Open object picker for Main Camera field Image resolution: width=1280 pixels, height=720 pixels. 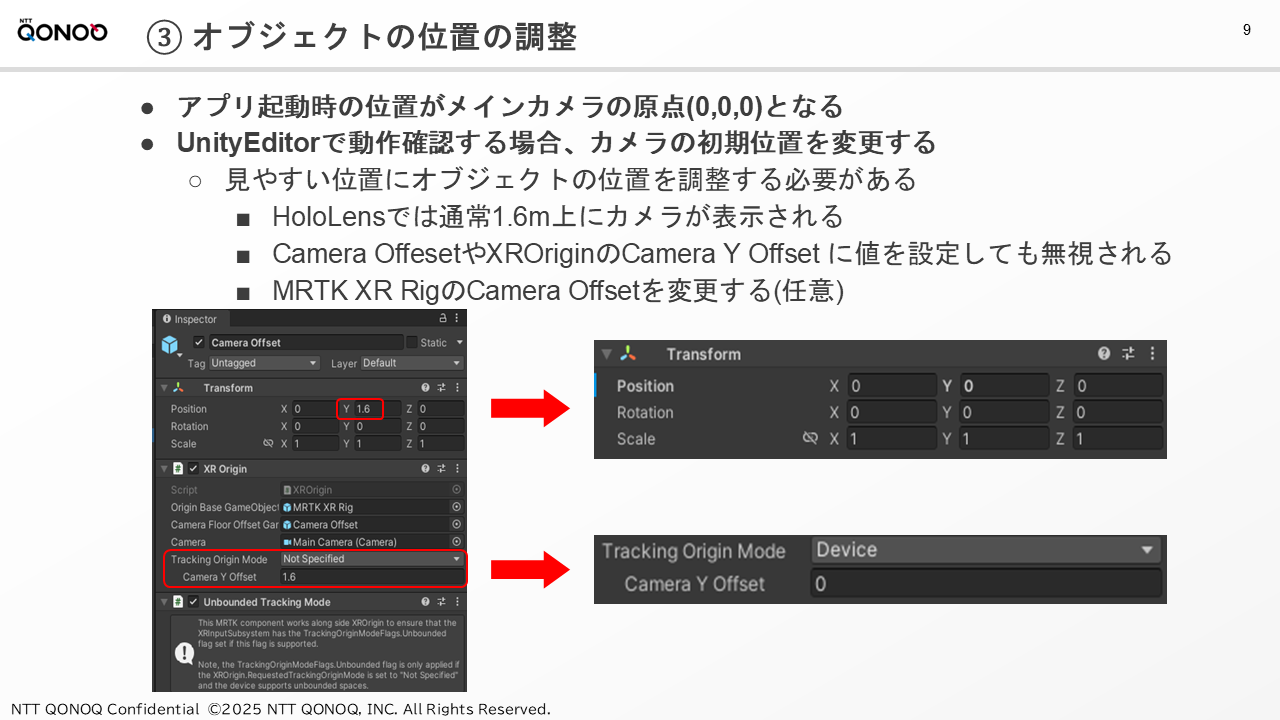point(457,542)
